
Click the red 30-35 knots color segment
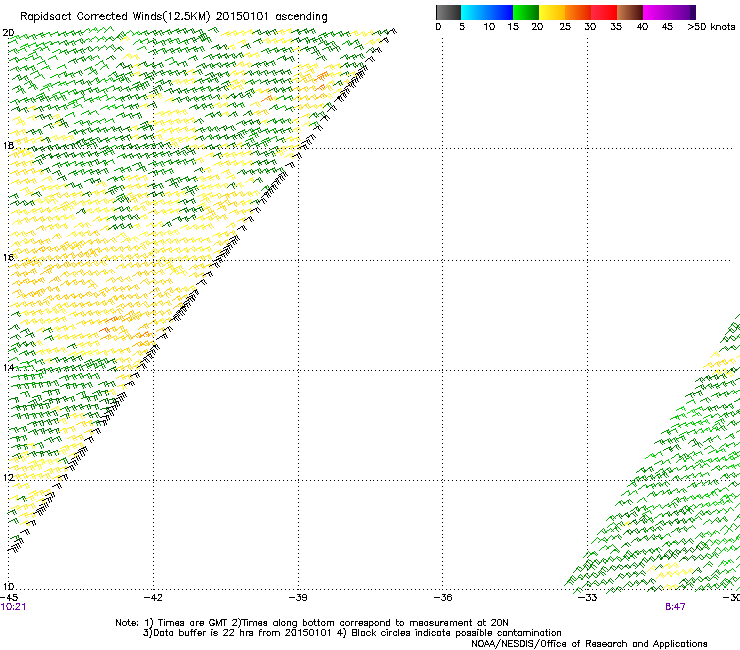tap(604, 12)
